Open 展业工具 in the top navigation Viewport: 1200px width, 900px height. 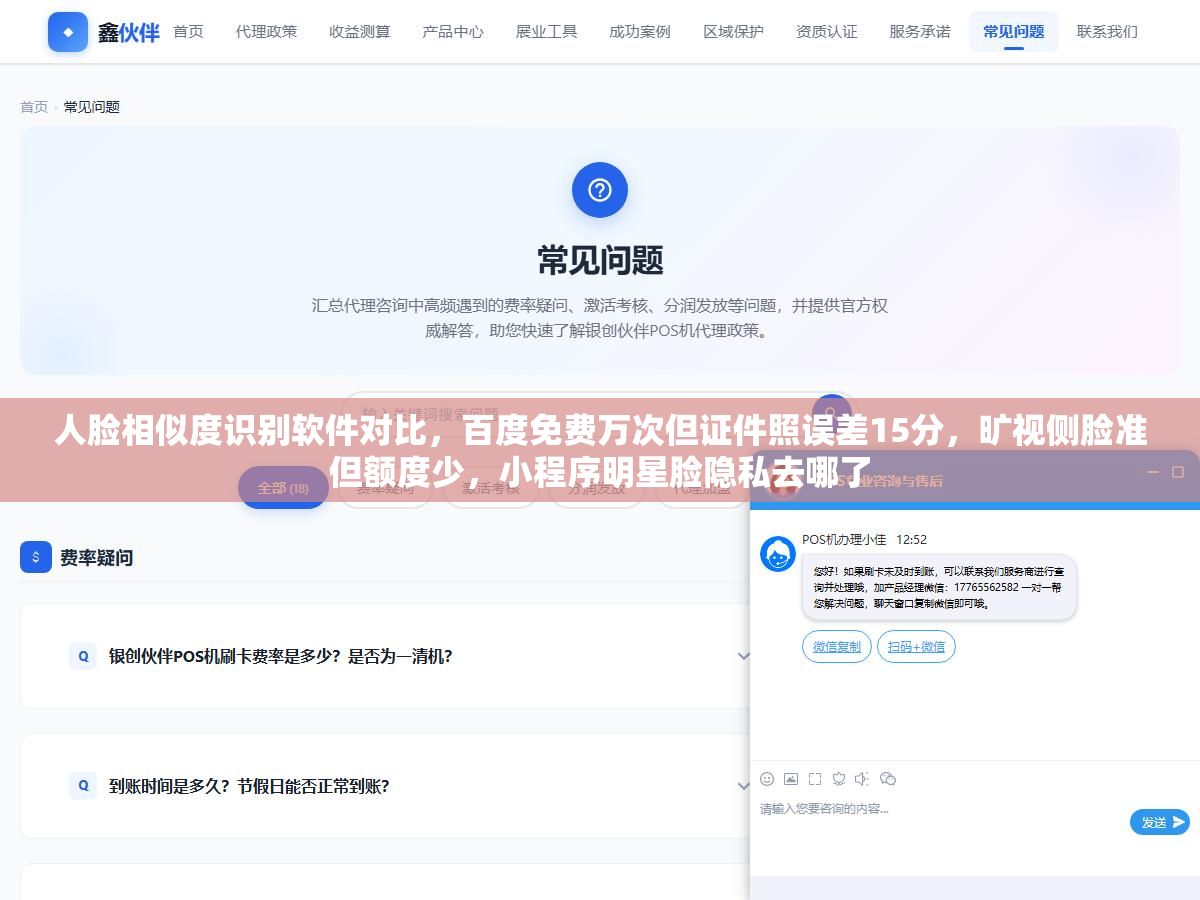click(546, 32)
